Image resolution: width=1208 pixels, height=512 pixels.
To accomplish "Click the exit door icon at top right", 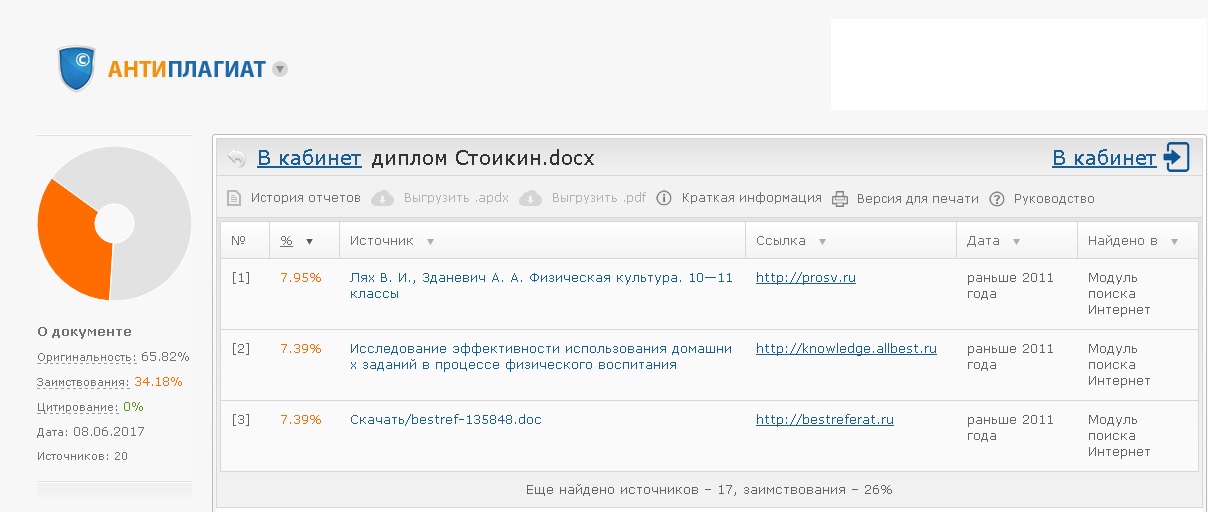I will (x=1176, y=157).
